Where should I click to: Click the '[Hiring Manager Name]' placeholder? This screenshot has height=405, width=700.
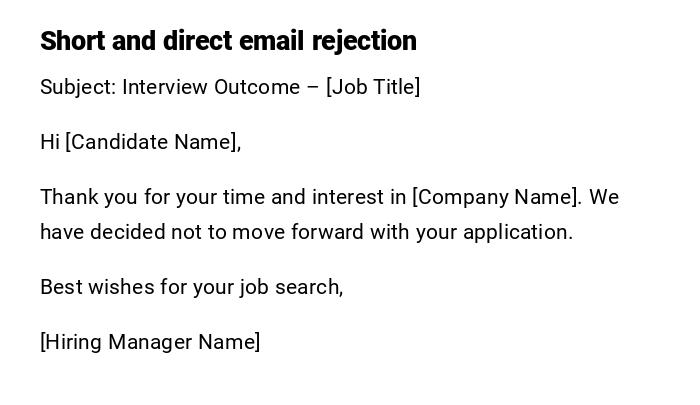[x=150, y=342]
